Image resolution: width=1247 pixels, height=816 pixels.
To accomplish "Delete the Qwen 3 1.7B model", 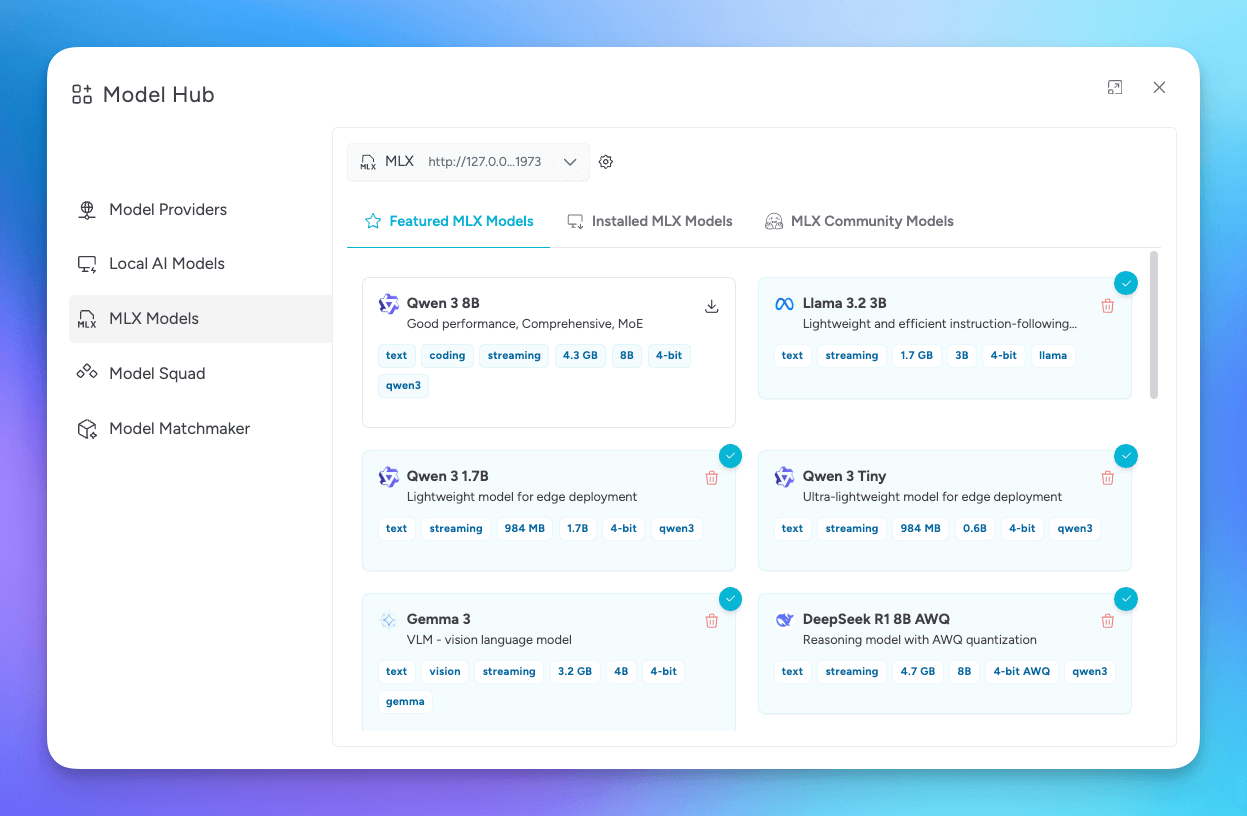I will click(712, 478).
